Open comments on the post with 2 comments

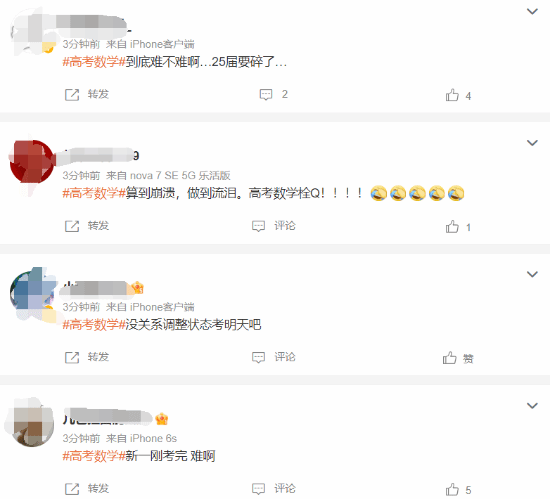click(x=266, y=94)
